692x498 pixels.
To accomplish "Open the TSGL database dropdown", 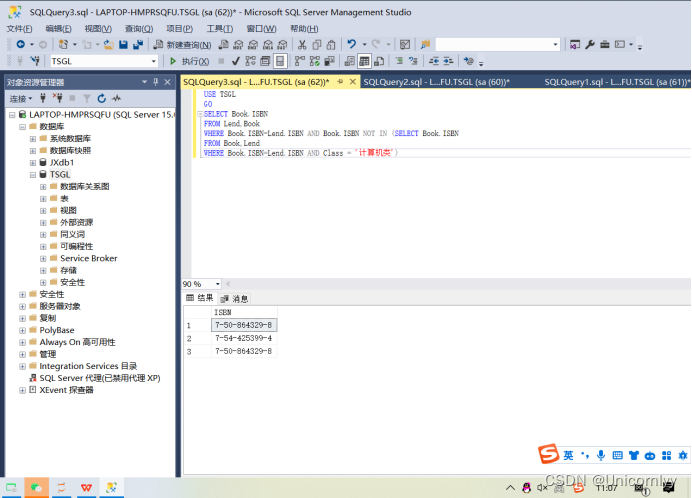I will pos(154,61).
